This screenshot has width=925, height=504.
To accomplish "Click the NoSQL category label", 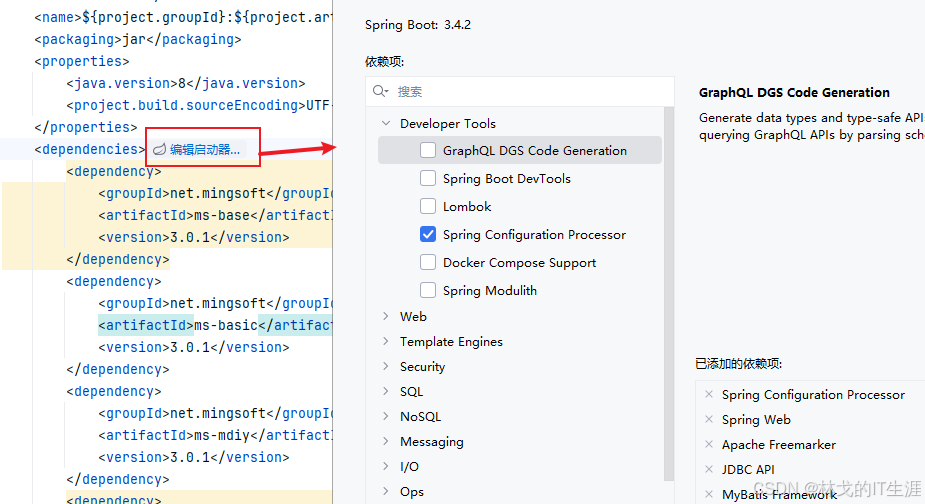I will (x=420, y=417).
